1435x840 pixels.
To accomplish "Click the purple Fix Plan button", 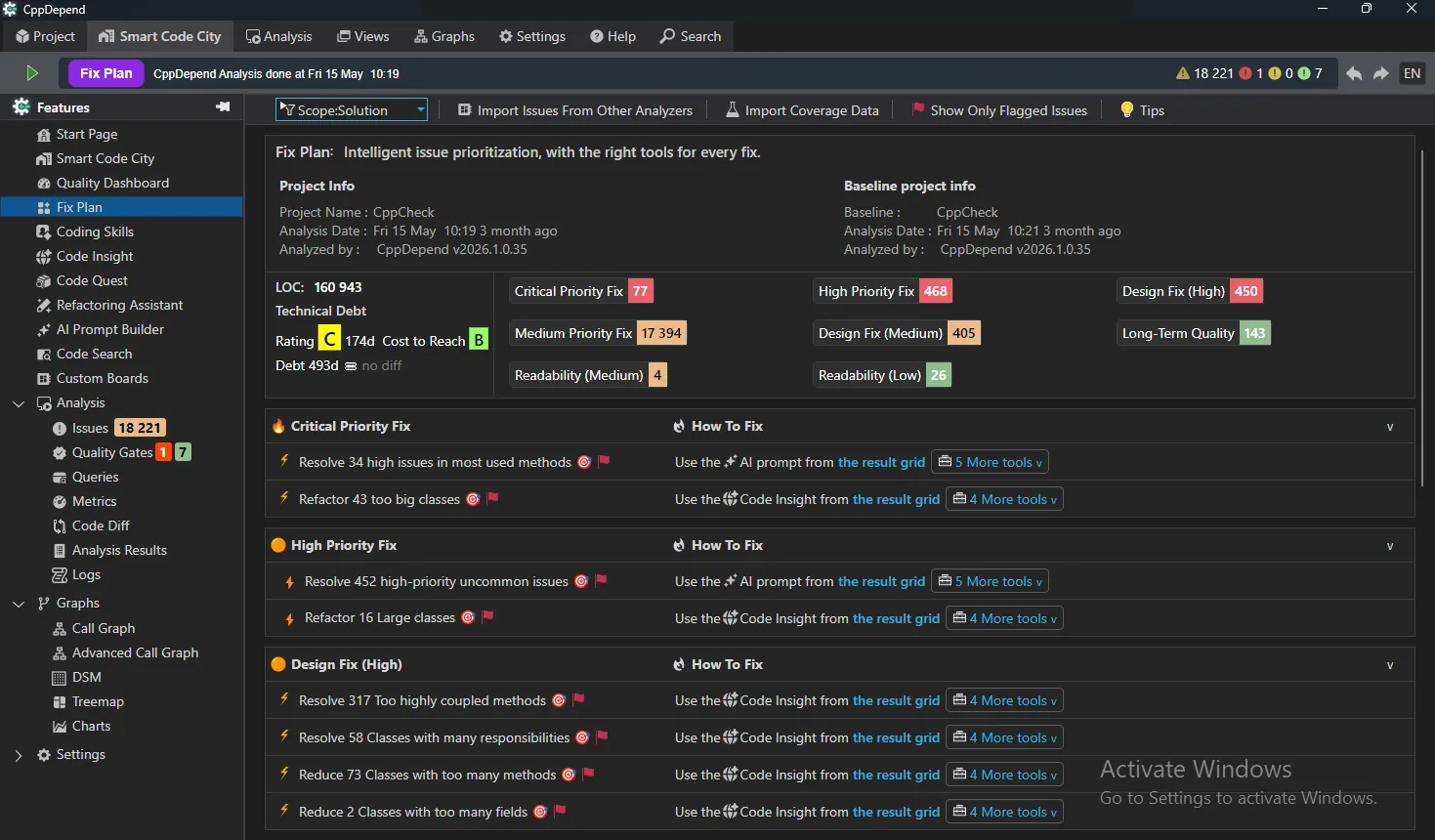I will pos(106,73).
